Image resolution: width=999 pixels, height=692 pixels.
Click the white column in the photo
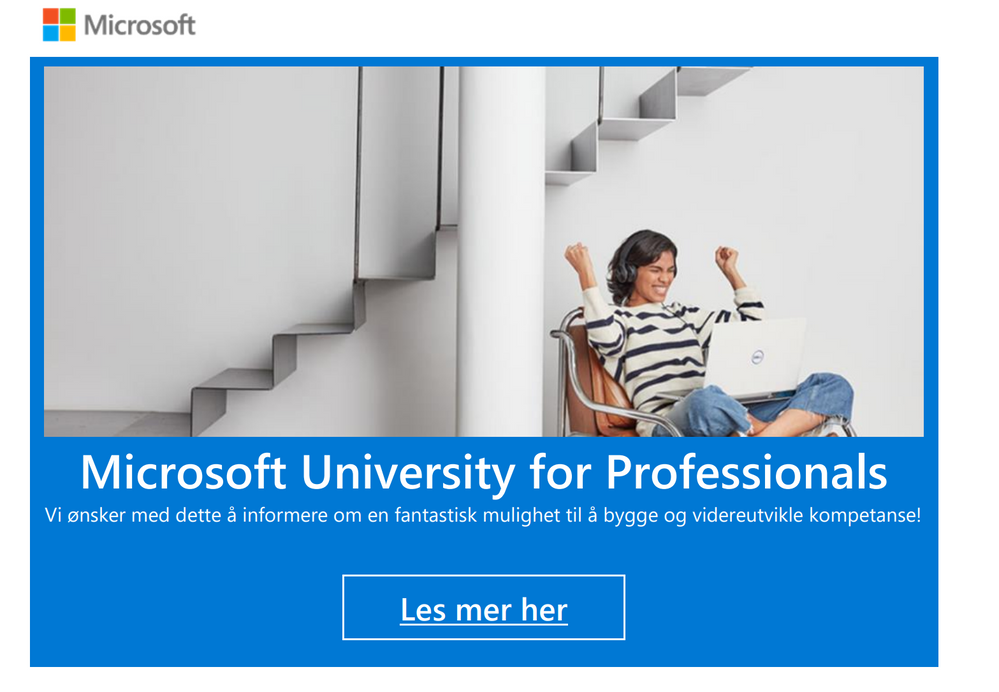click(x=500, y=250)
